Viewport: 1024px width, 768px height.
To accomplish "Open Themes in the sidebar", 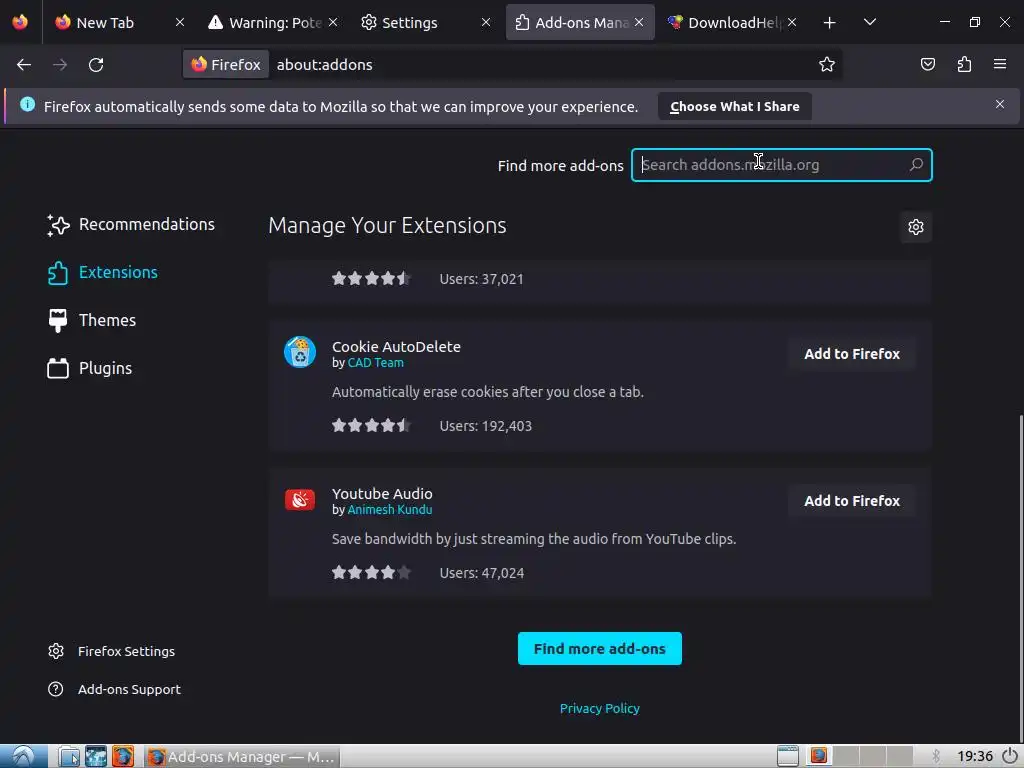I will point(91,320).
